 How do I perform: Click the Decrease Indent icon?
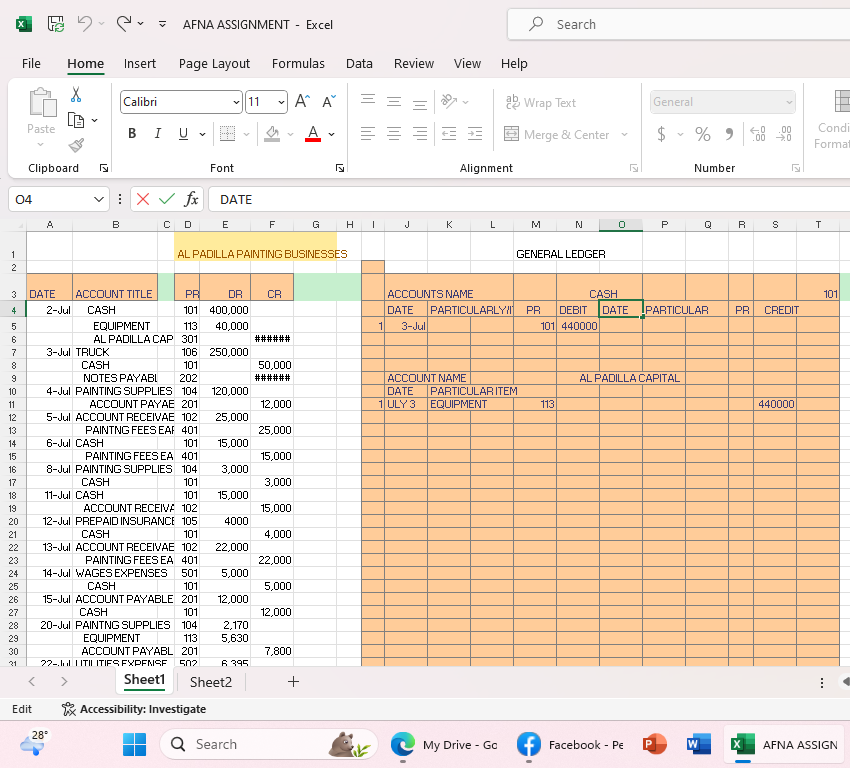pyautogui.click(x=449, y=133)
